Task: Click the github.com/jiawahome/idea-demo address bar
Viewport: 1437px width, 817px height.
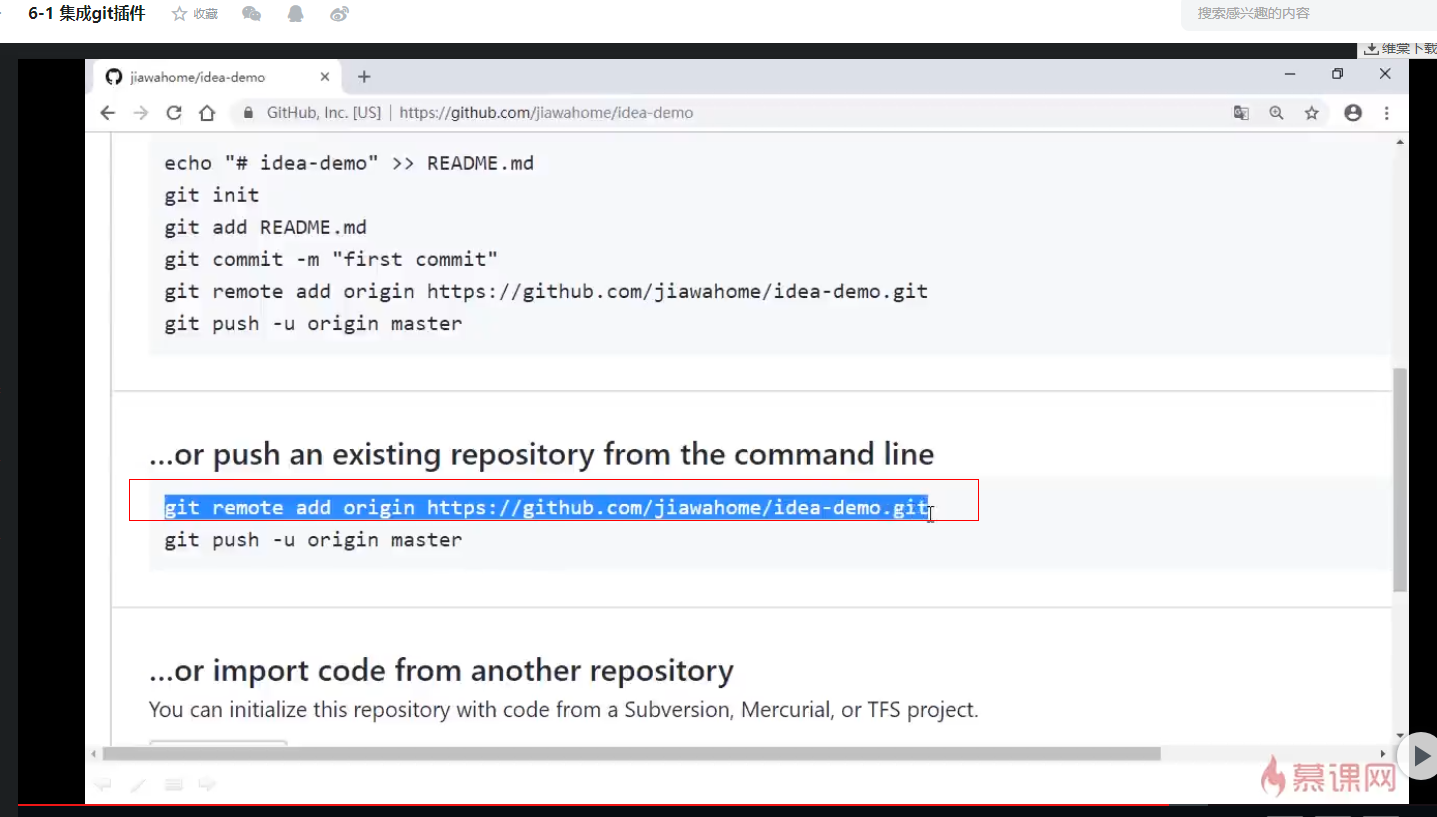Action: pos(546,113)
